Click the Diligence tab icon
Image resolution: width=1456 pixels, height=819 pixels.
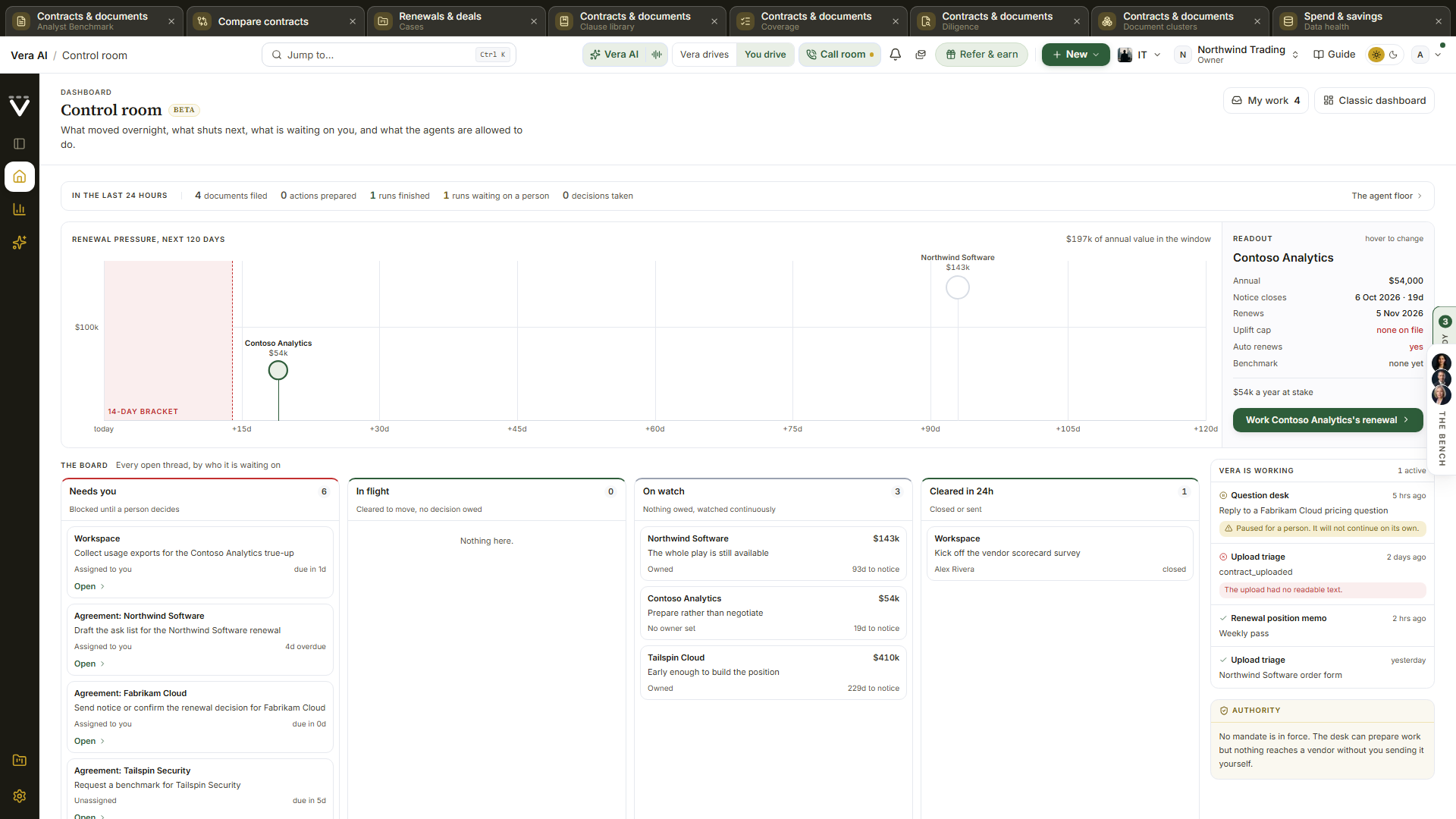[926, 21]
